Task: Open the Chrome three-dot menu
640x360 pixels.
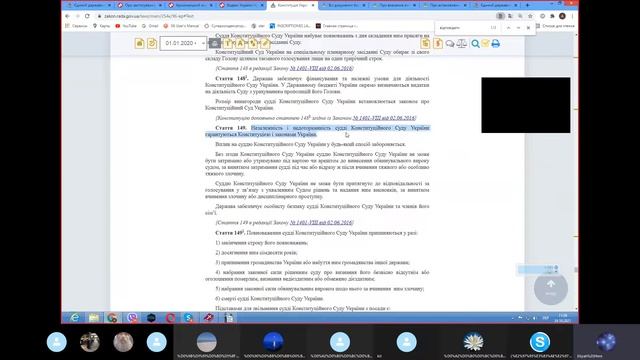Action: pyautogui.click(x=572, y=16)
